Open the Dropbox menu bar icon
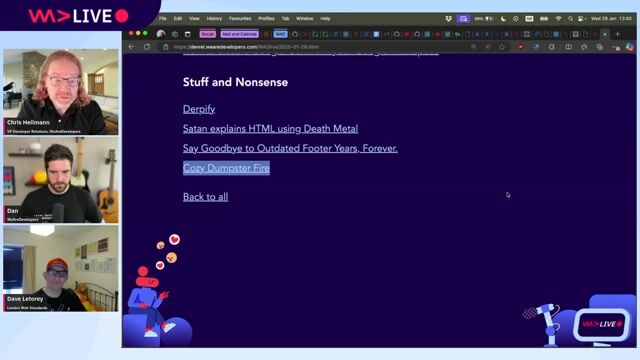The height and width of the screenshot is (360, 640). click(449, 19)
